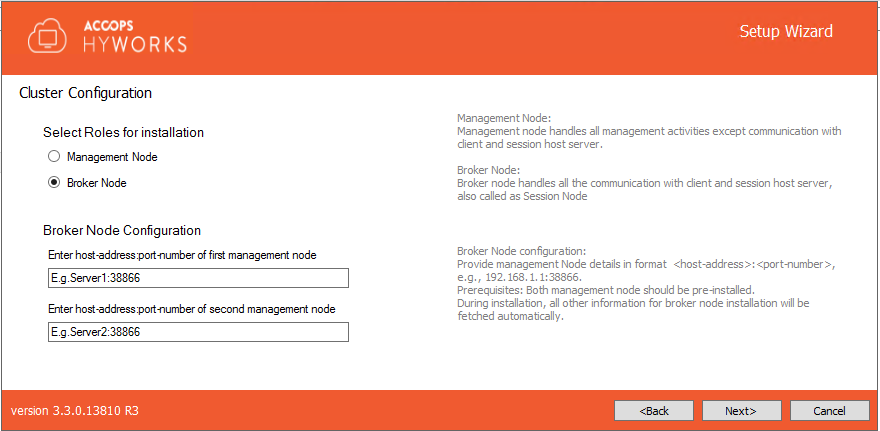Click the "Broker Node configuration:" help heading
Screen dimensions: 880x431
point(521,251)
